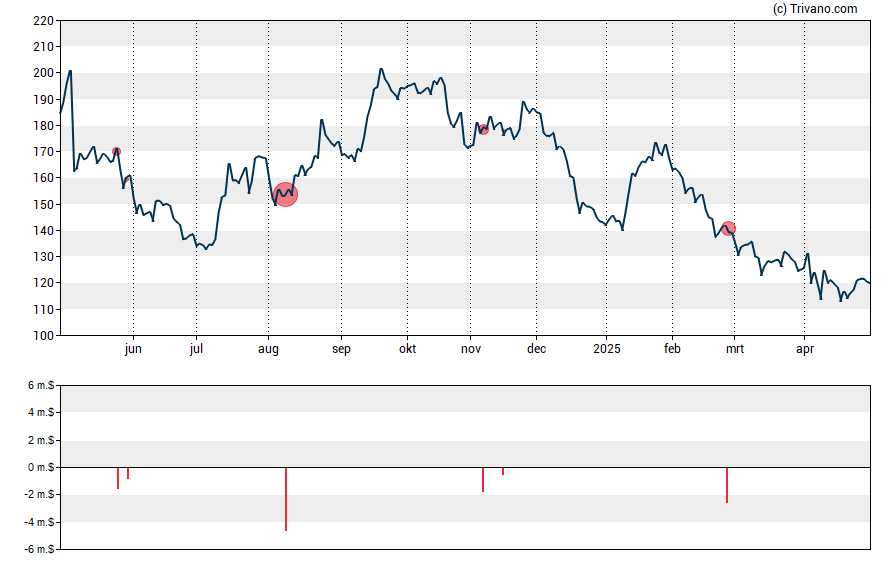Viewport: 888px width, 565px height.
Task: Click the 120 price axis label
Action: 44,283
